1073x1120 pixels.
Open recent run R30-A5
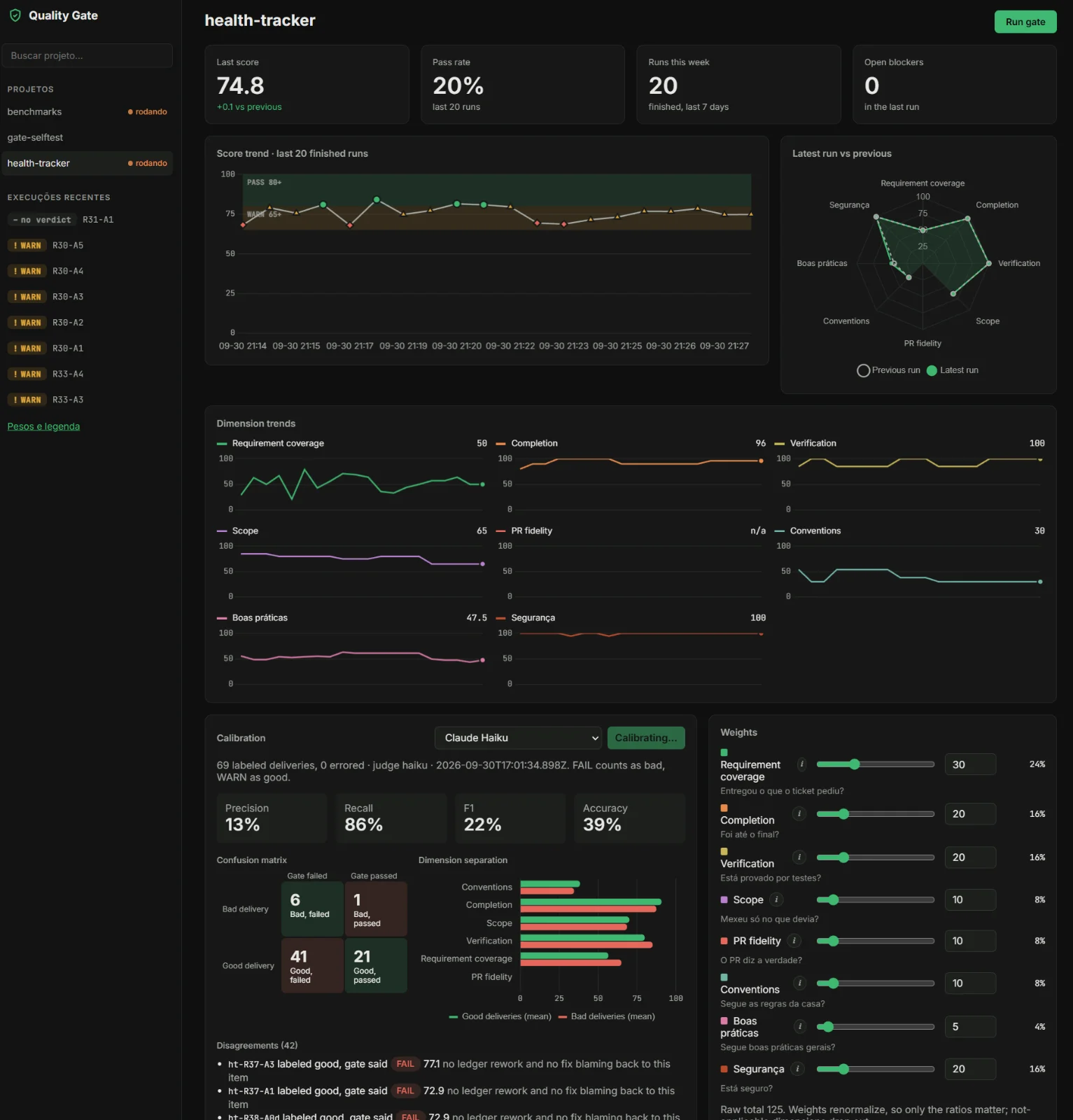pos(87,246)
